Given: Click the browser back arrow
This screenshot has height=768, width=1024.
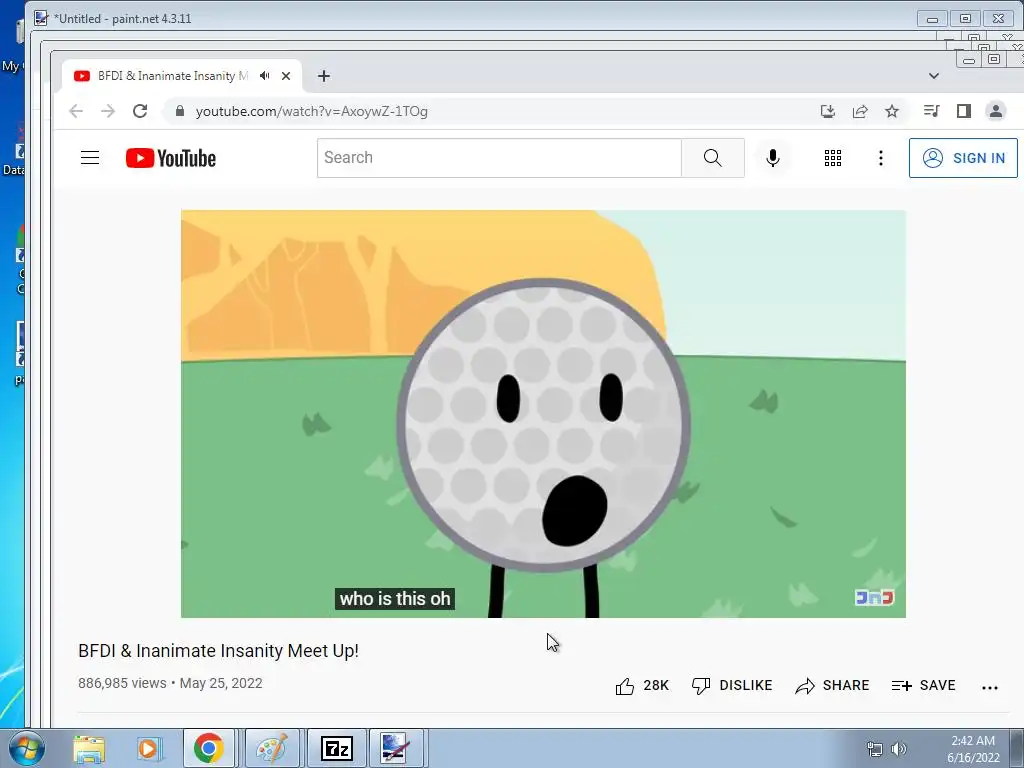Looking at the screenshot, I should coord(76,111).
